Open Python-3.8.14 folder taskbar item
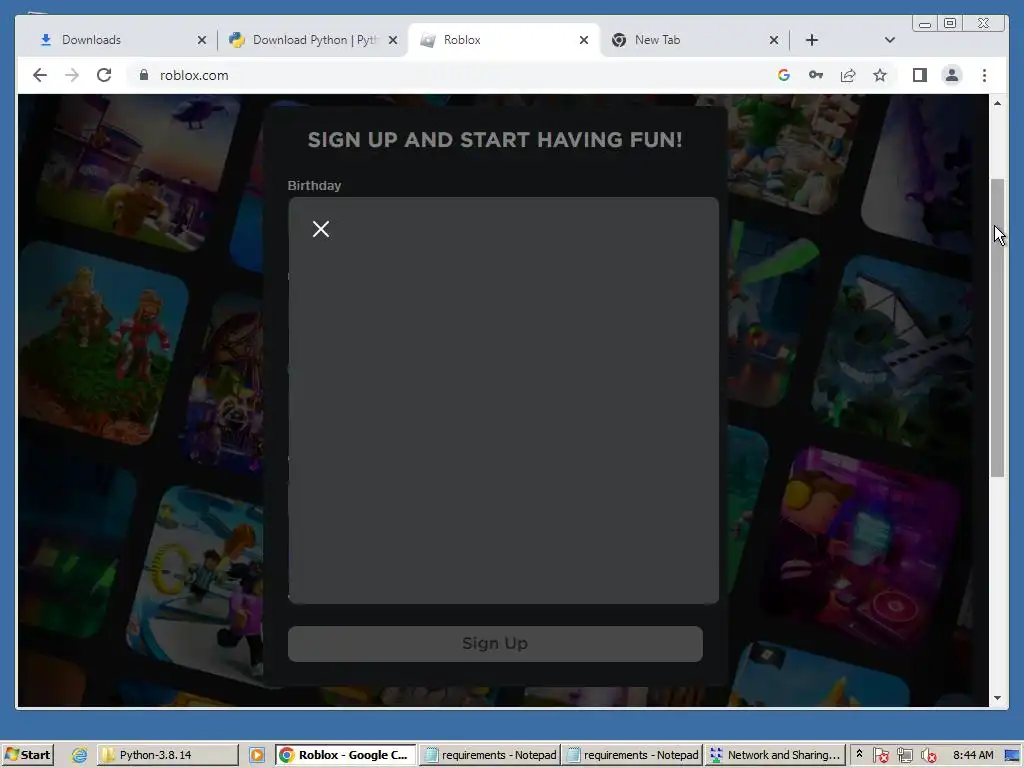1024x768 pixels. pos(168,755)
